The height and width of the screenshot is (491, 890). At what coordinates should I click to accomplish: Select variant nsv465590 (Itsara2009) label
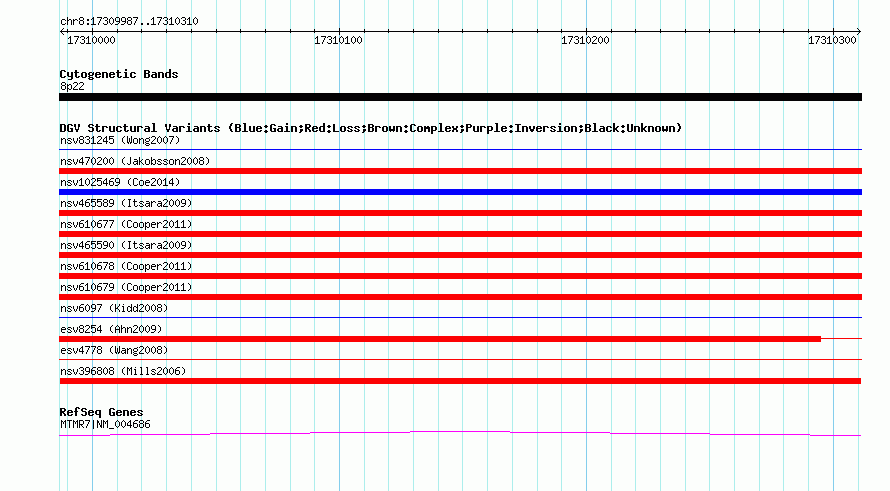point(126,245)
